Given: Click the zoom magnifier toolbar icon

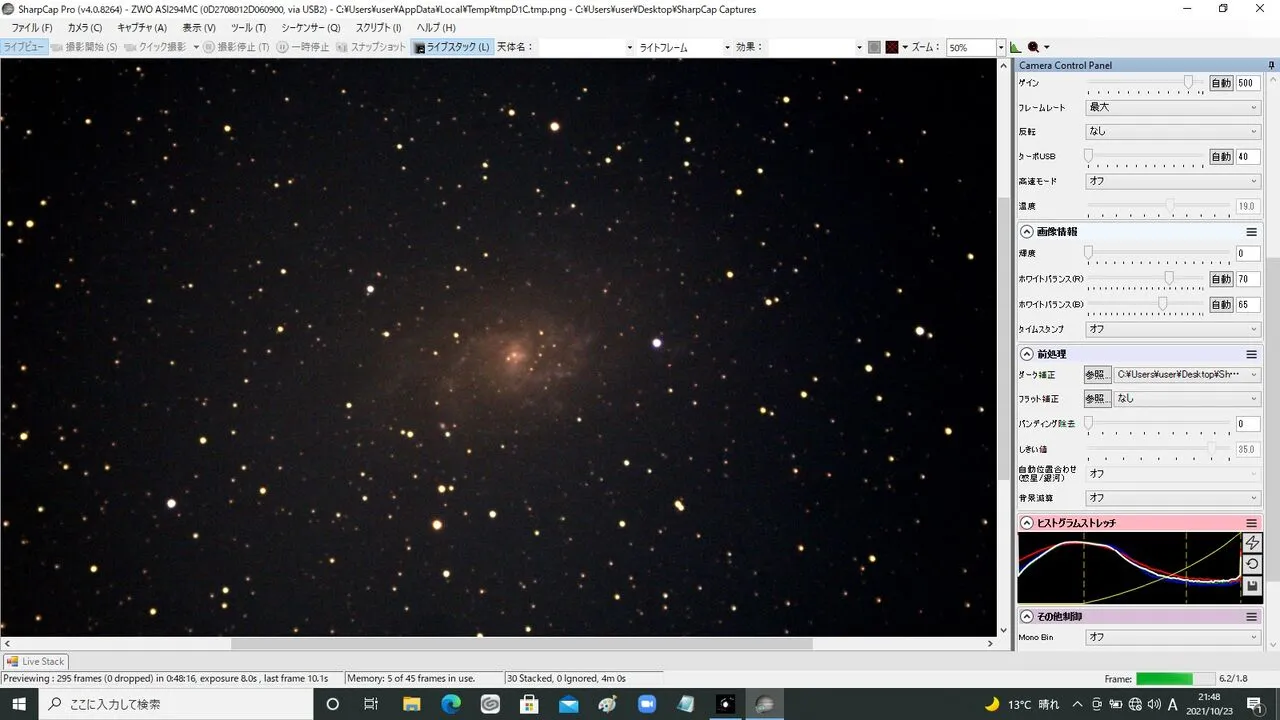Looking at the screenshot, I should pyautogui.click(x=1034, y=47).
